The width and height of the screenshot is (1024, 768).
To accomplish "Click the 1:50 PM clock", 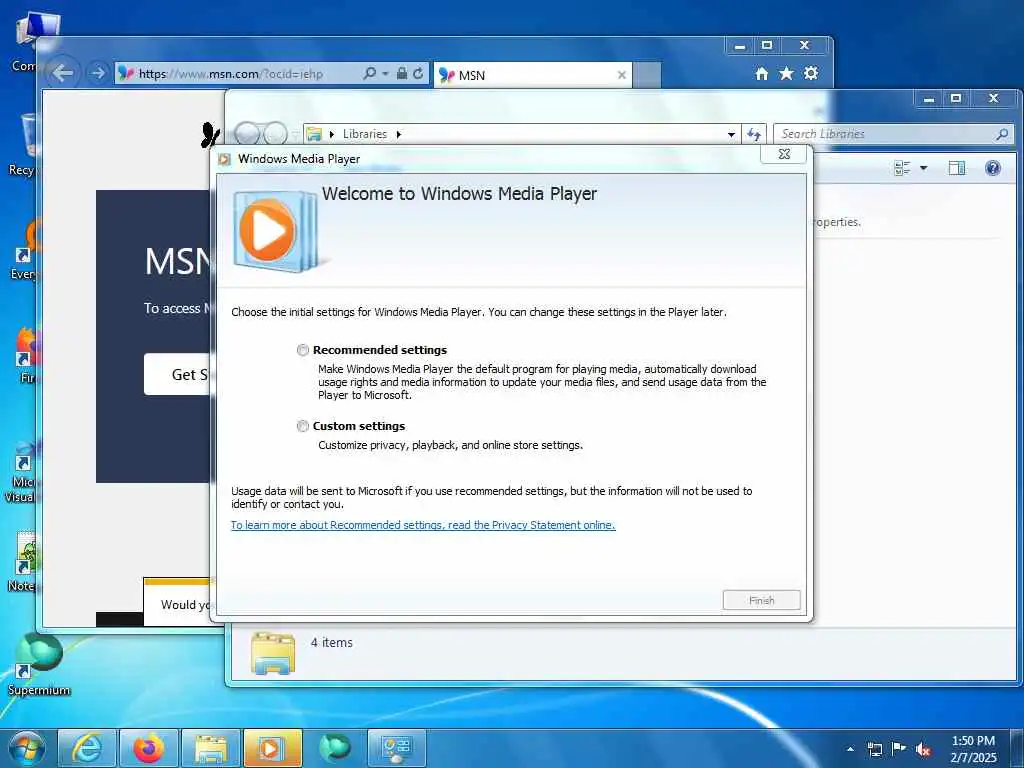I will point(973,741).
